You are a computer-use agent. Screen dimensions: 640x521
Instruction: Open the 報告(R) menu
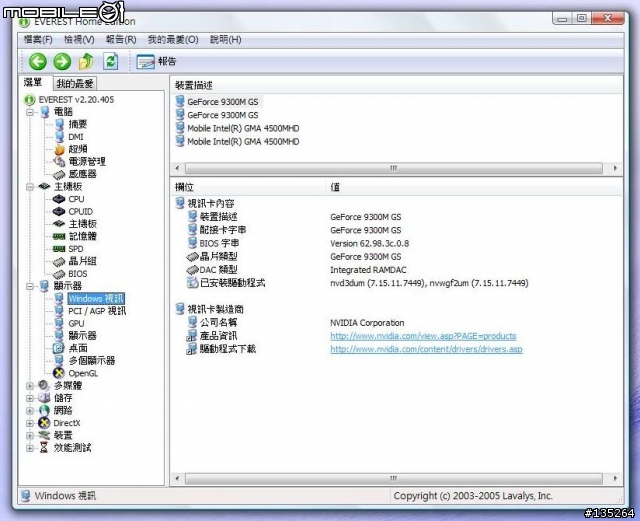121,40
